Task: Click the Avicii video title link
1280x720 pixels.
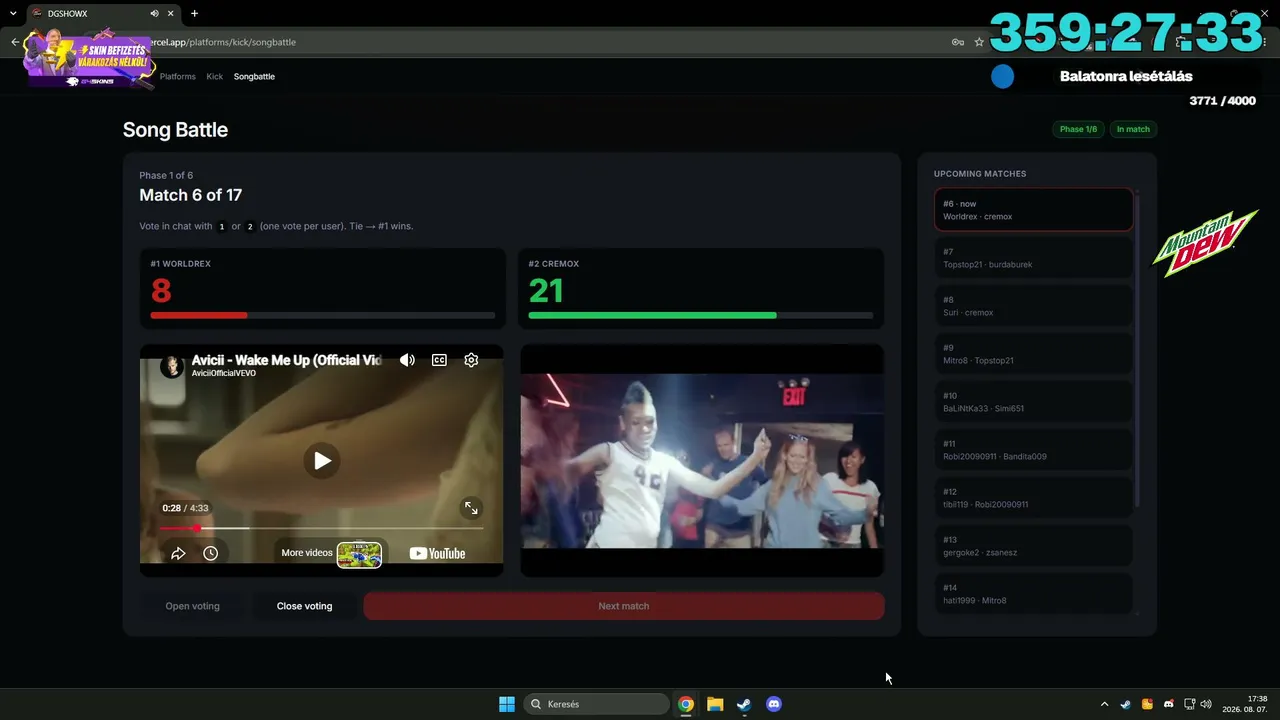Action: click(286, 360)
